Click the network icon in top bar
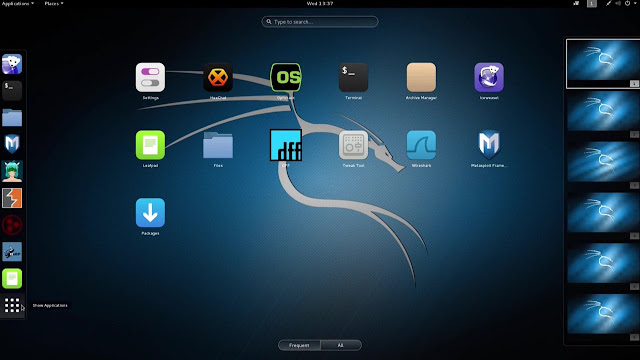This screenshot has height=360, width=640. (x=576, y=3)
